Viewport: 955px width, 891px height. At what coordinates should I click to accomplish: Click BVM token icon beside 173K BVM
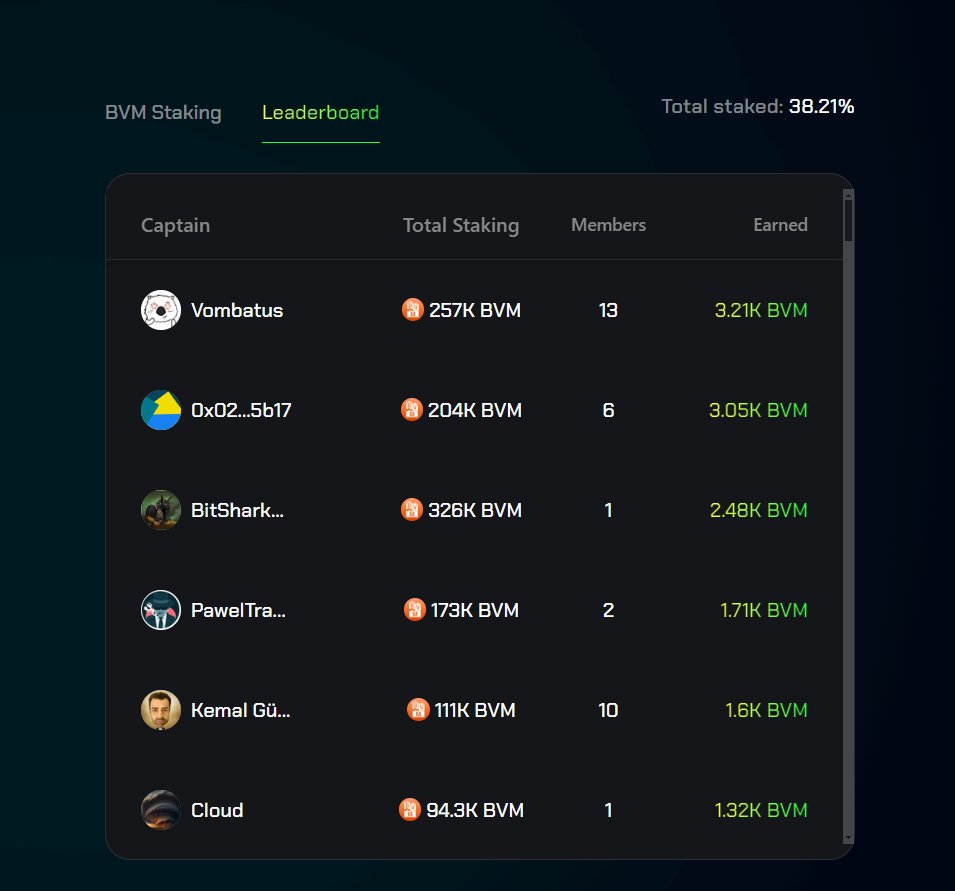tap(415, 609)
